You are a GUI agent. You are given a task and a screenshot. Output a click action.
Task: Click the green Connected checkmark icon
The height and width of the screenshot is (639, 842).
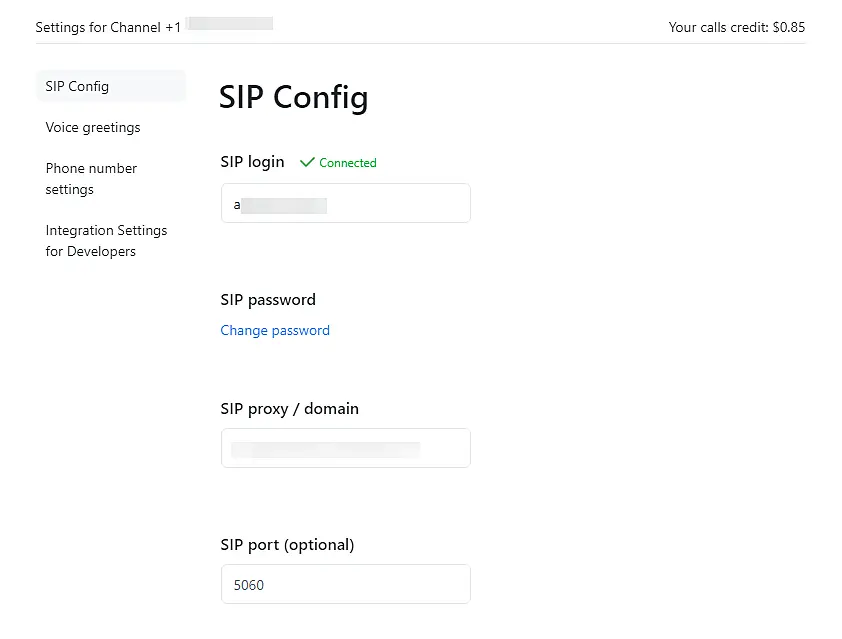pyautogui.click(x=307, y=162)
